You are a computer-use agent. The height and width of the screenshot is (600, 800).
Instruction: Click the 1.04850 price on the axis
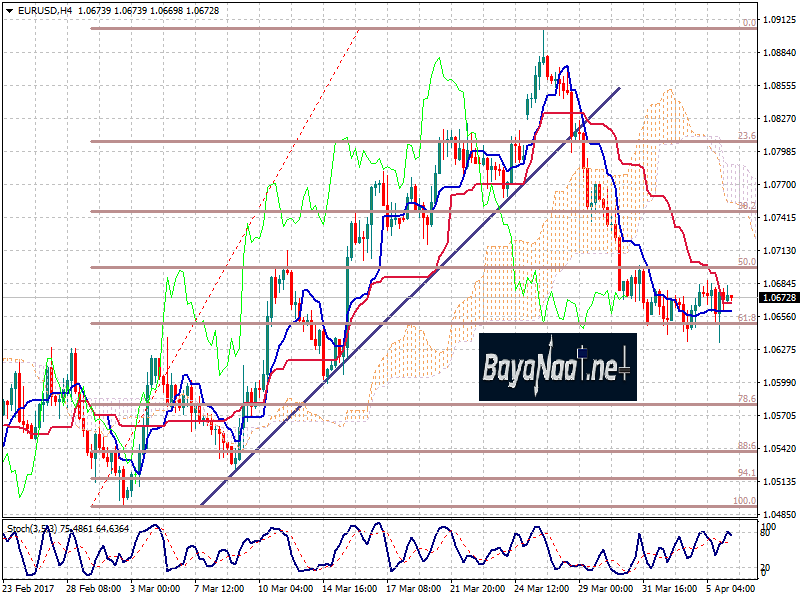tap(778, 513)
